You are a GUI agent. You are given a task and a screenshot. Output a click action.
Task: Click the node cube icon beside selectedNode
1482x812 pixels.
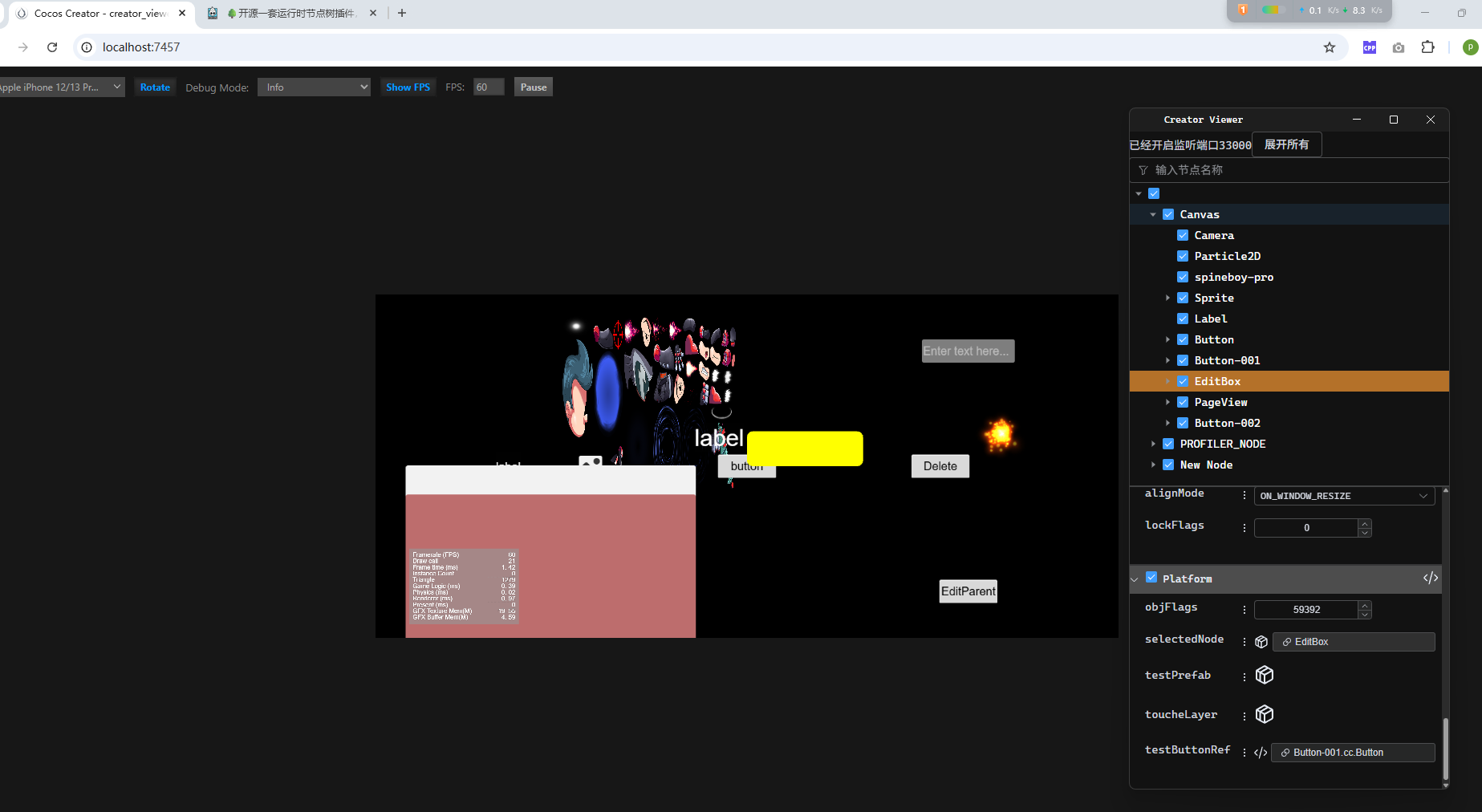[1261, 642]
